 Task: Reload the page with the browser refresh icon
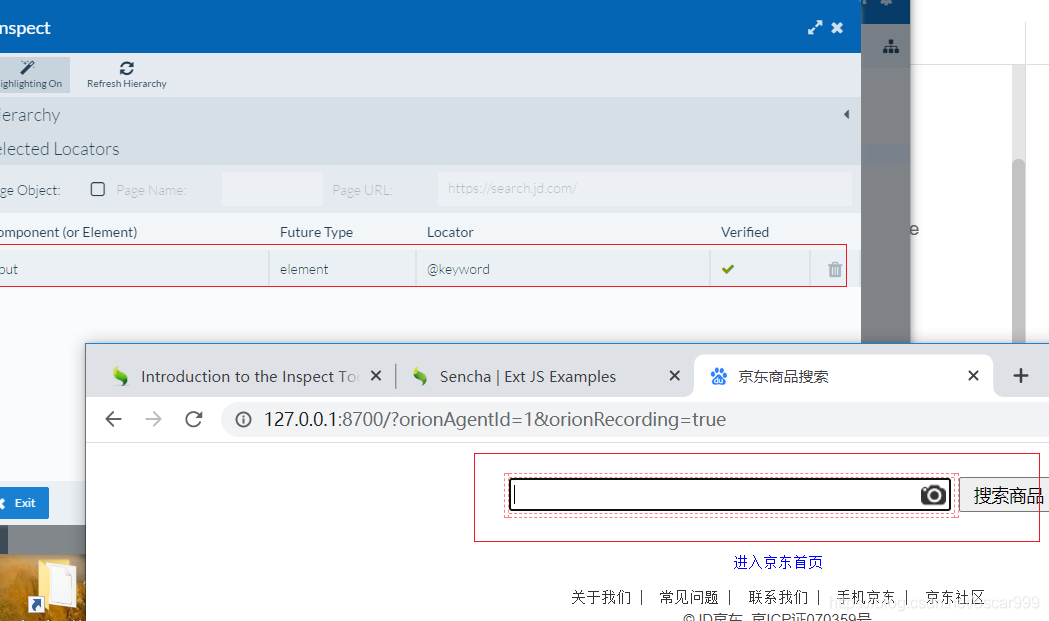(193, 419)
